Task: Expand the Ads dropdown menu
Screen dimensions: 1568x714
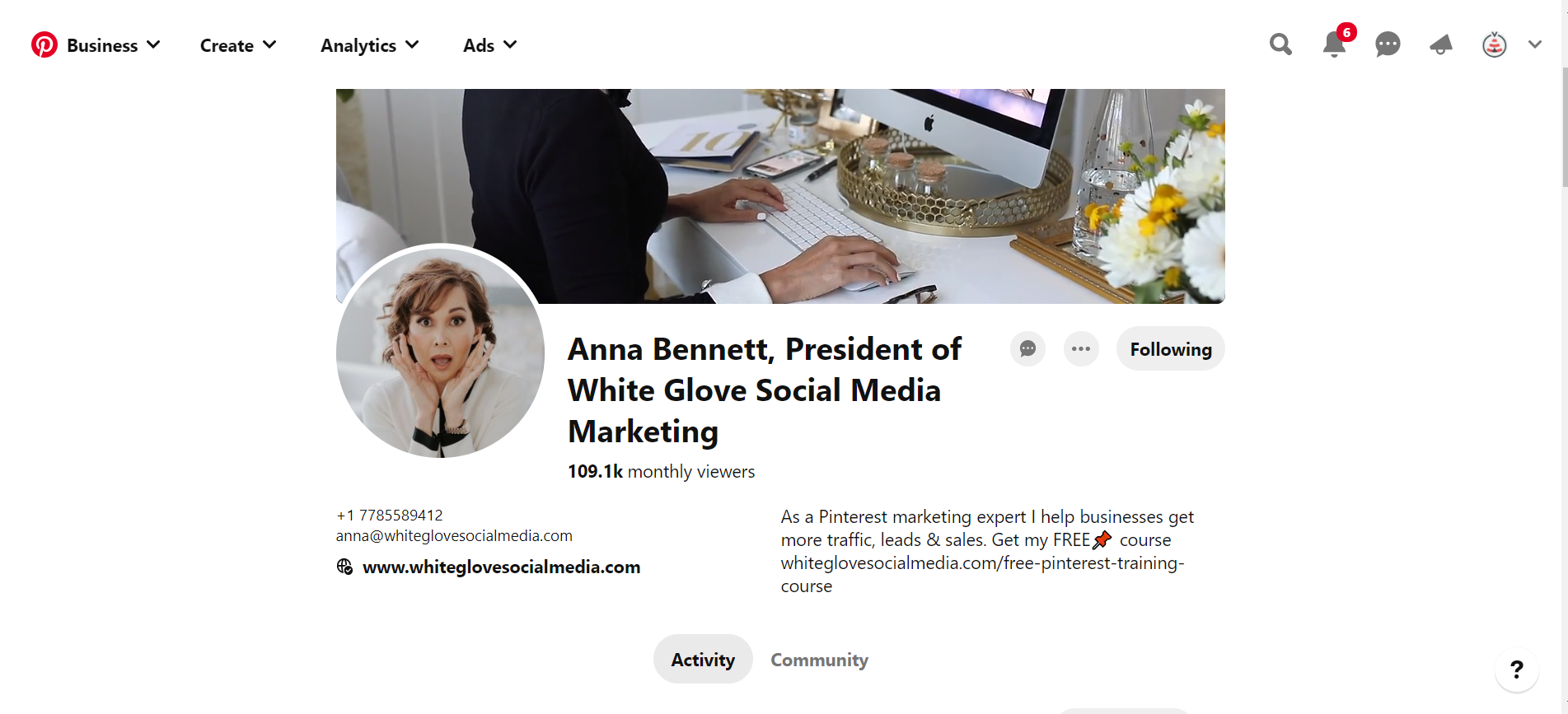Action: [x=489, y=45]
